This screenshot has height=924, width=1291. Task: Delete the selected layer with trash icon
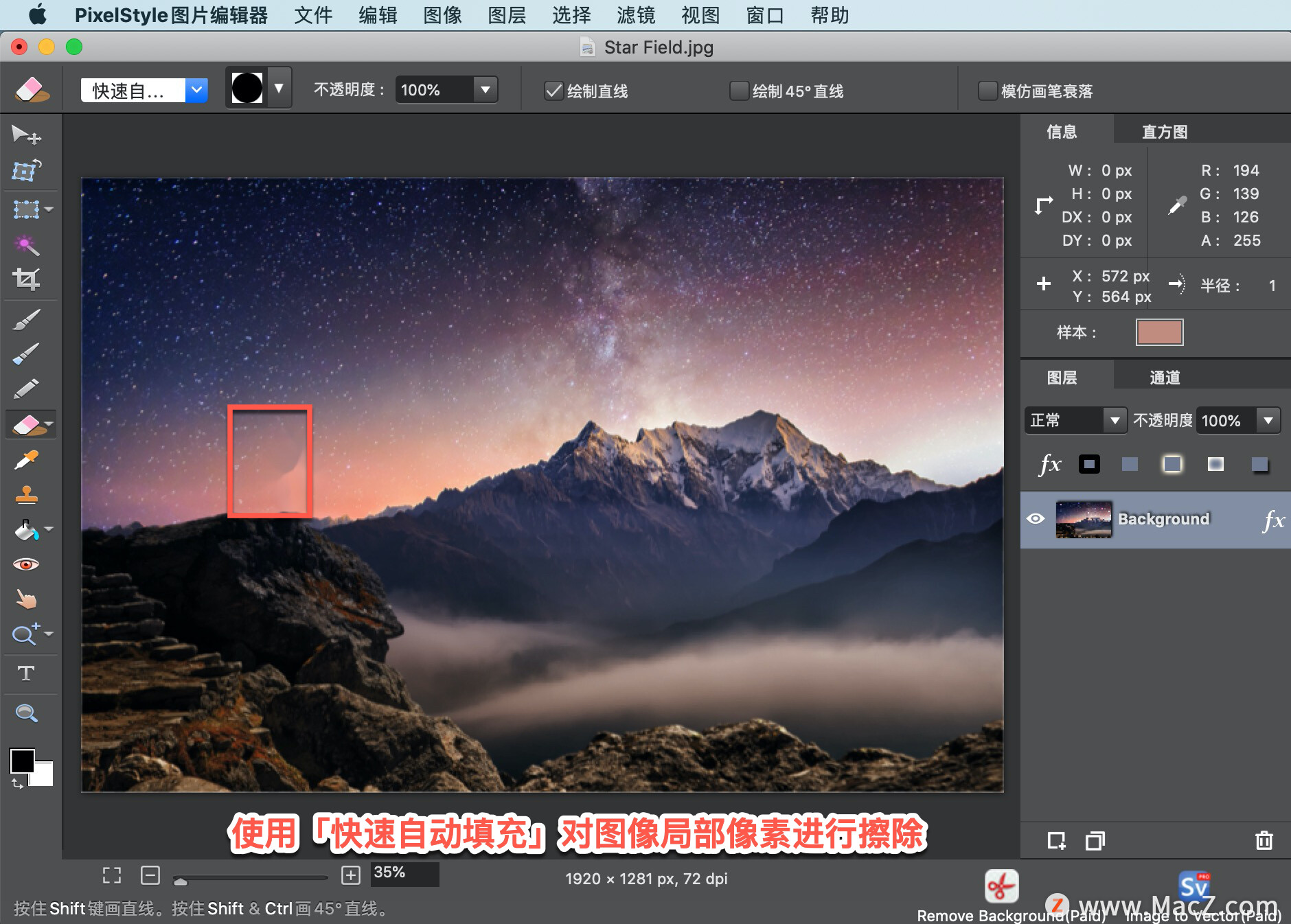(1264, 840)
